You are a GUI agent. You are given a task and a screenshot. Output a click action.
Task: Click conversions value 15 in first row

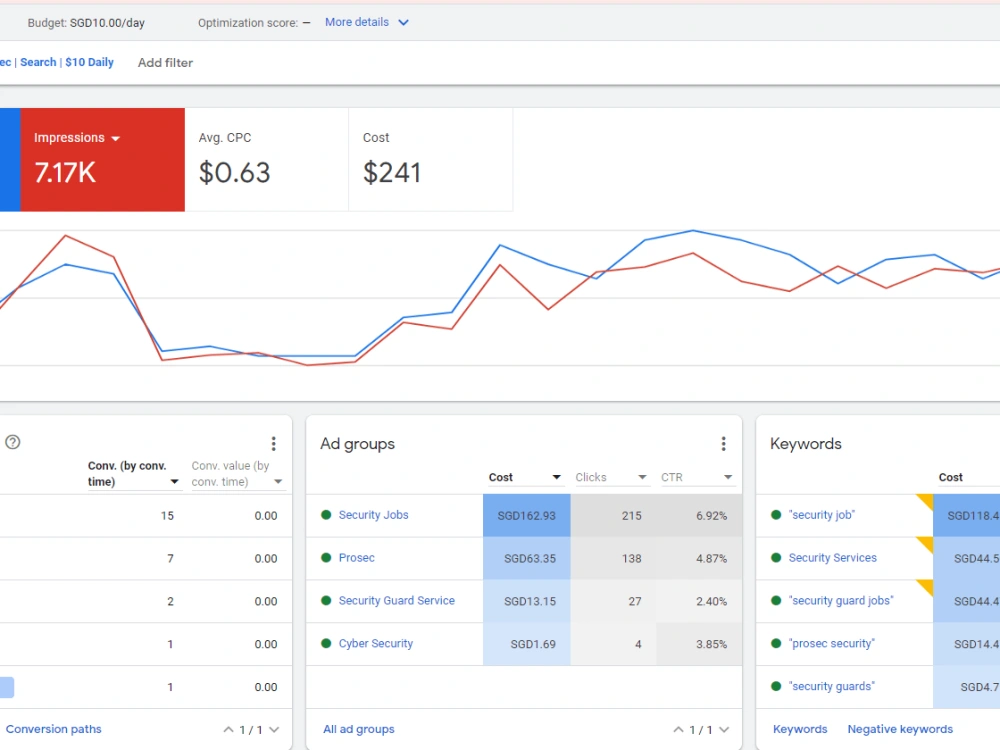pos(167,515)
